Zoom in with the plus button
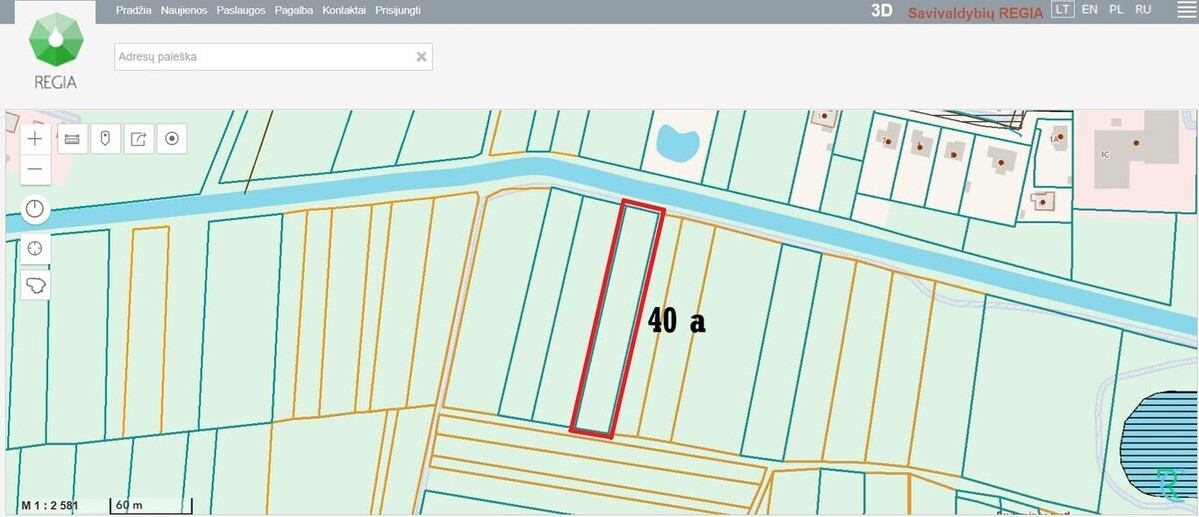The width and height of the screenshot is (1199, 517). (35, 139)
